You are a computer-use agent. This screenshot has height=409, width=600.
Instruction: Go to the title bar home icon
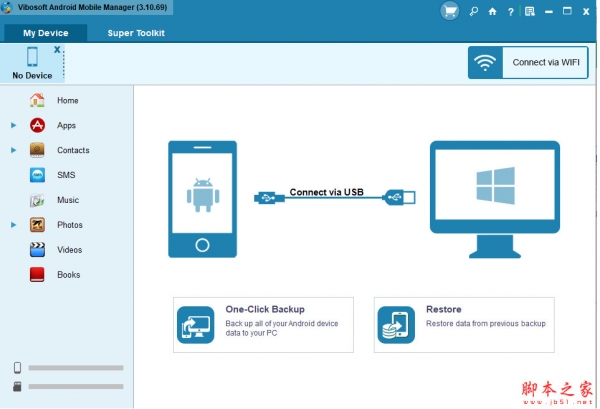tap(492, 11)
